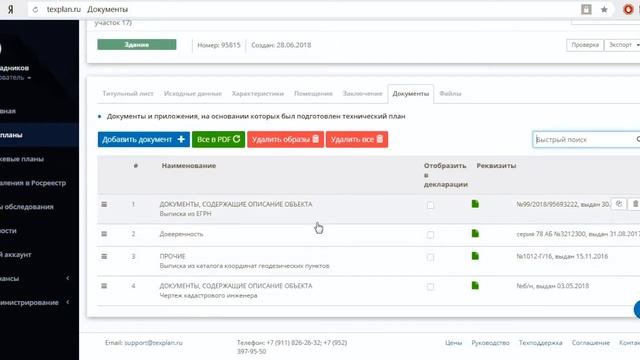
Task: Click the drag handle icon for ПРОЧИЕ row
Action: pos(104,256)
